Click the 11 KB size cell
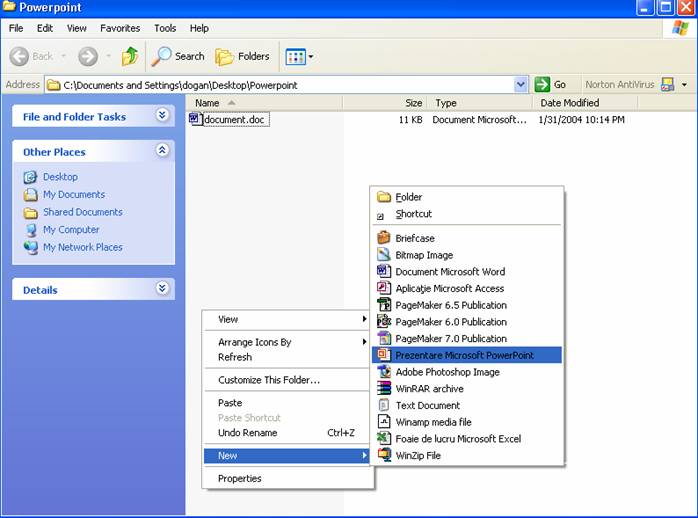This screenshot has width=698, height=518. coord(410,120)
